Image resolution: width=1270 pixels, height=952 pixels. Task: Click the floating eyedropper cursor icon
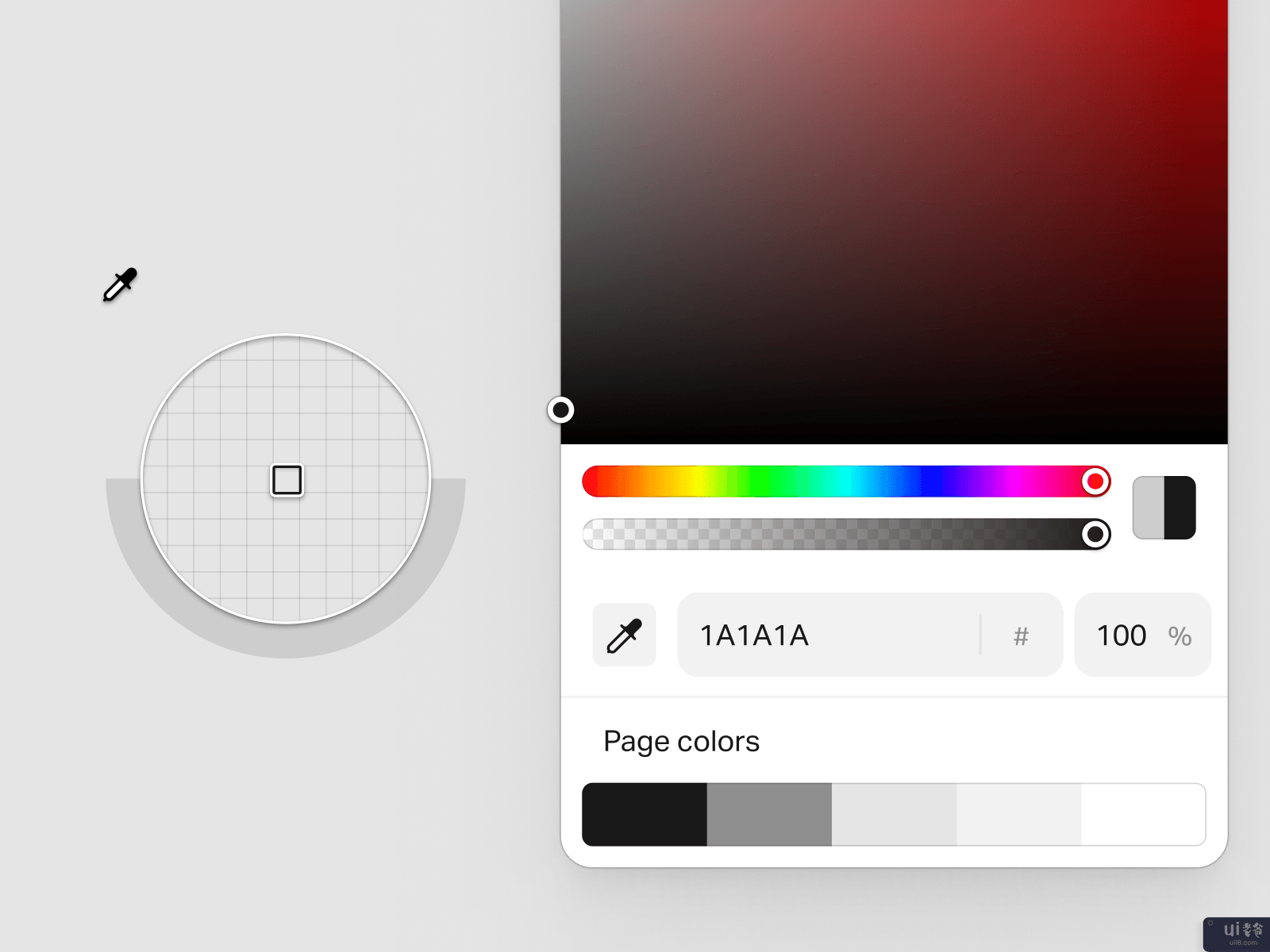click(120, 285)
